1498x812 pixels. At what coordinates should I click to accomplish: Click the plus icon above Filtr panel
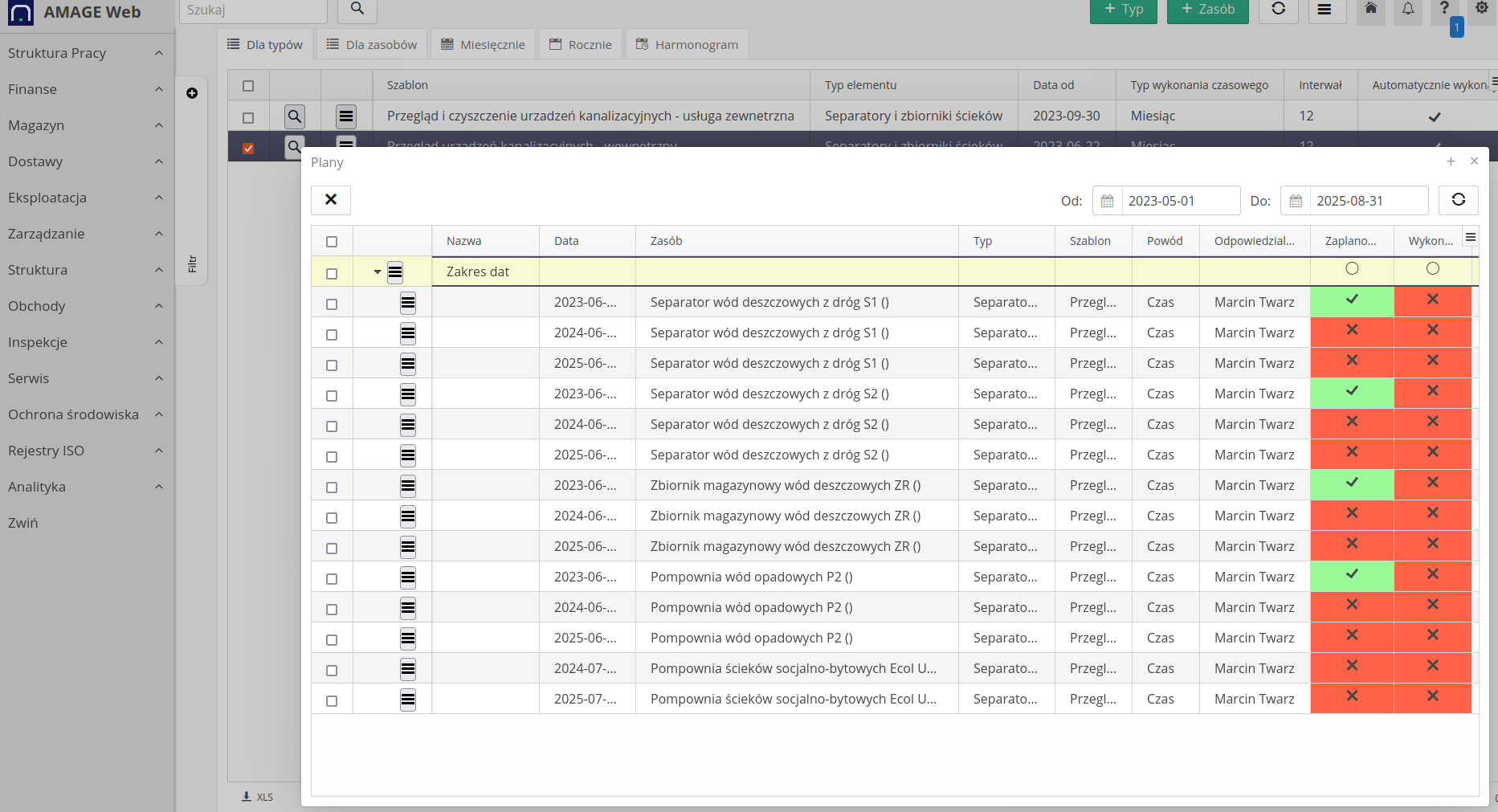click(192, 93)
